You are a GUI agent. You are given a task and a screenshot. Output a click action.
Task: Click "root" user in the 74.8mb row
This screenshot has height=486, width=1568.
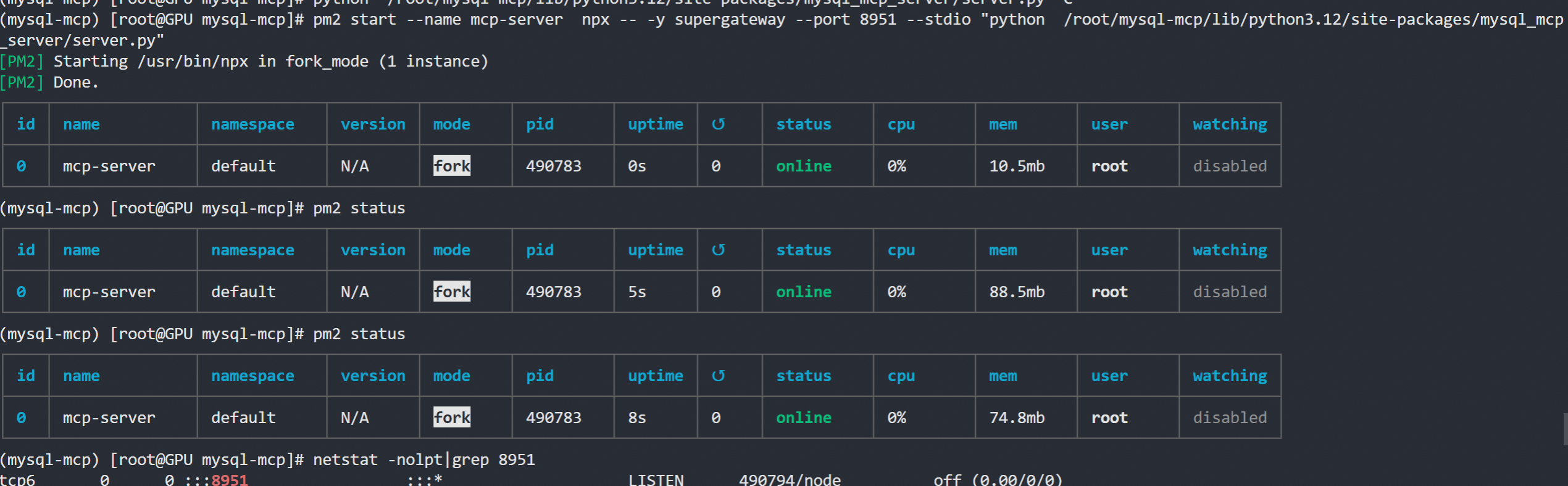pyautogui.click(x=1109, y=418)
